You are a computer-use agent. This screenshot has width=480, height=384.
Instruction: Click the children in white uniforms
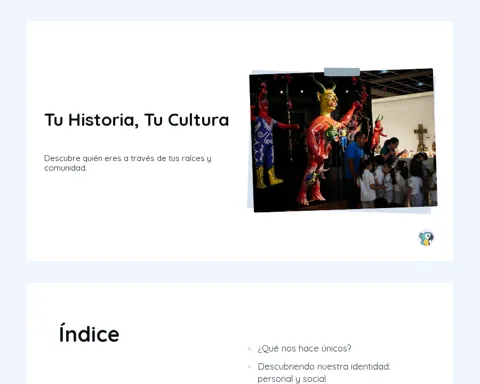pyautogui.click(x=397, y=182)
